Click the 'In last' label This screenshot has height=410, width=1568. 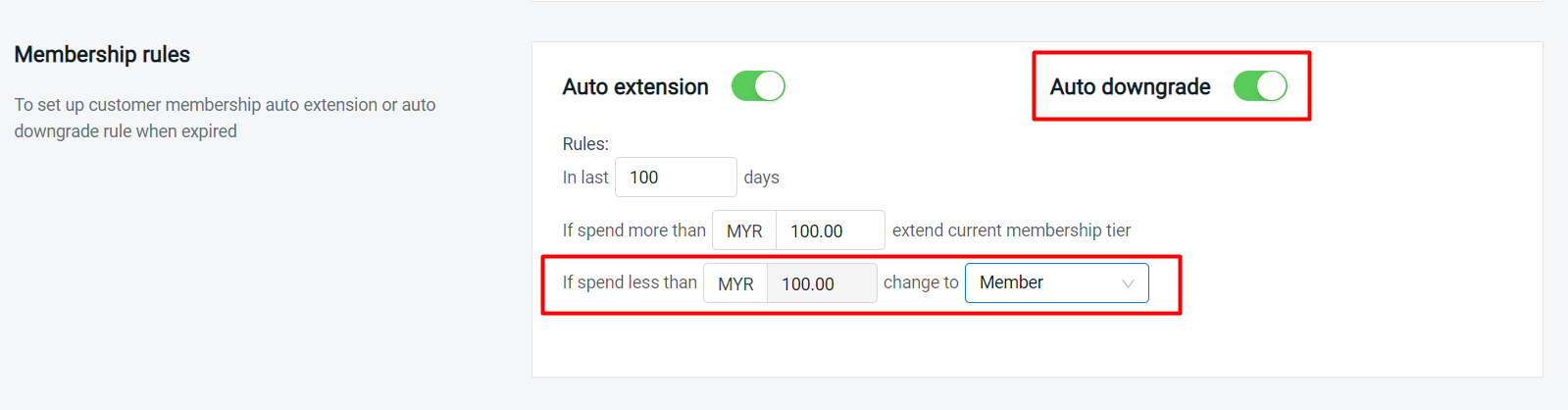pos(585,178)
